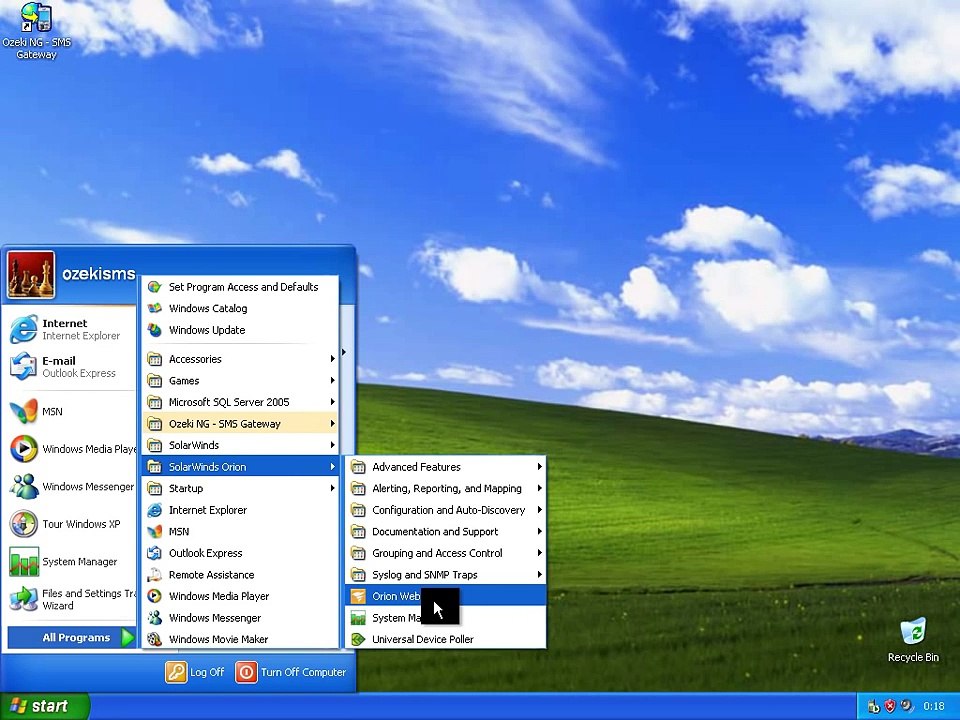Open Windows Media Player from pinned list
Image resolution: width=960 pixels, height=720 pixels.
click(72, 449)
